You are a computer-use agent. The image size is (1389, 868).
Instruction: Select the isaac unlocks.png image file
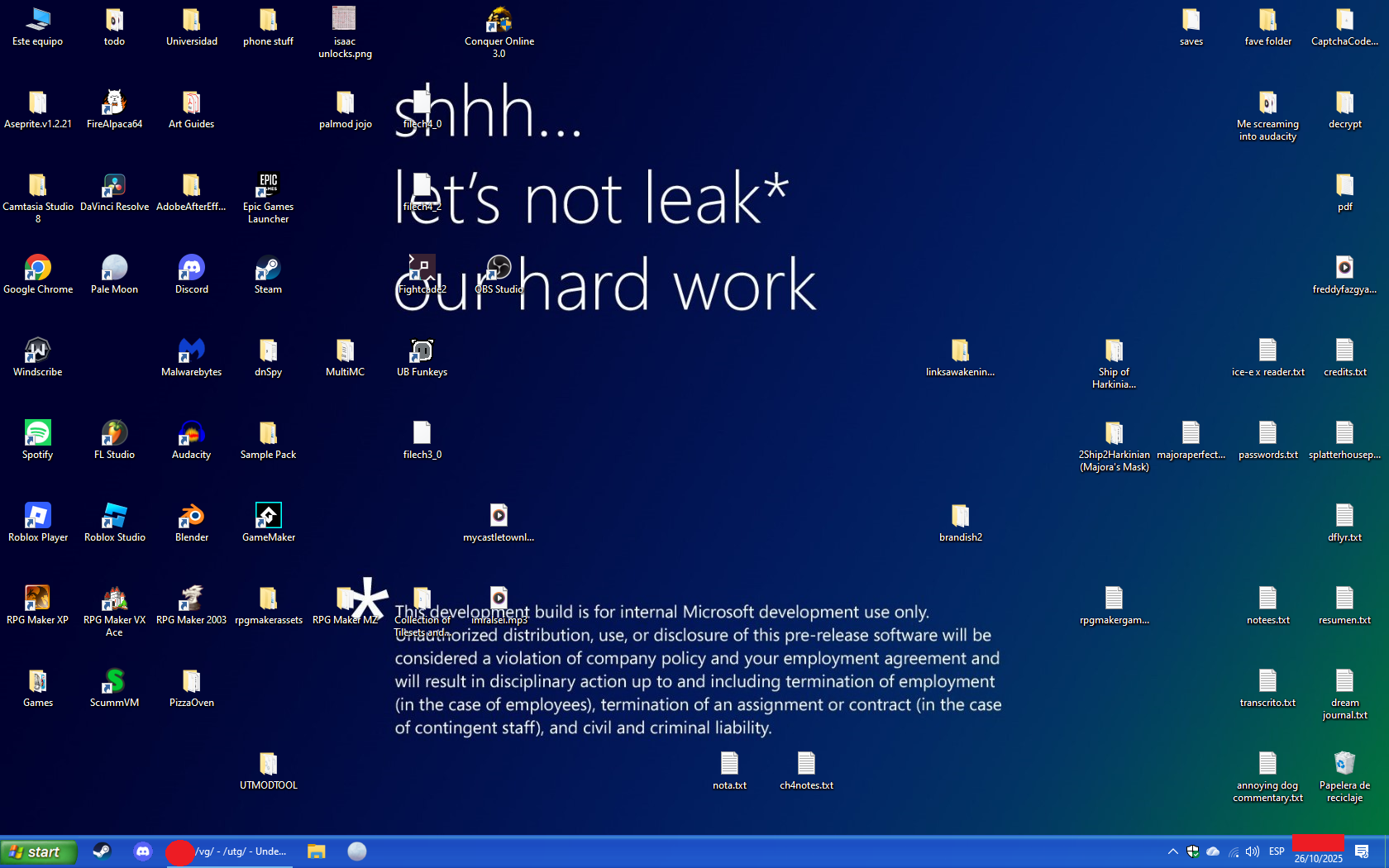[x=345, y=32]
